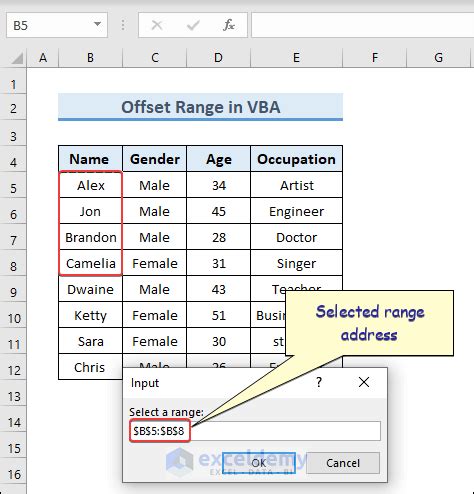This screenshot has width=474, height=494.
Task: Open the Name Box dropdown arrow
Action: pyautogui.click(x=97, y=25)
